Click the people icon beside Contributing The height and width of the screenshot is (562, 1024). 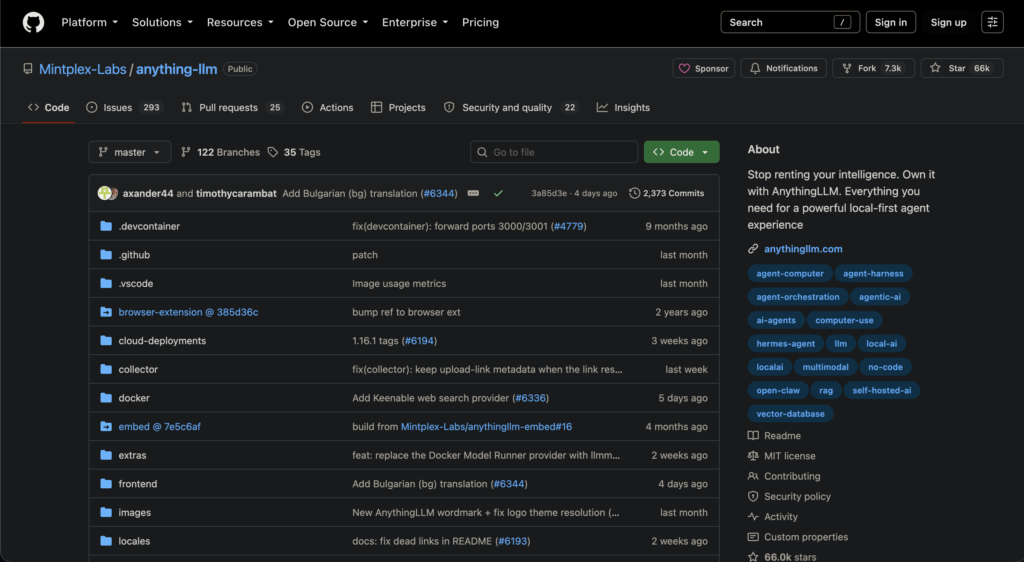[x=753, y=476]
